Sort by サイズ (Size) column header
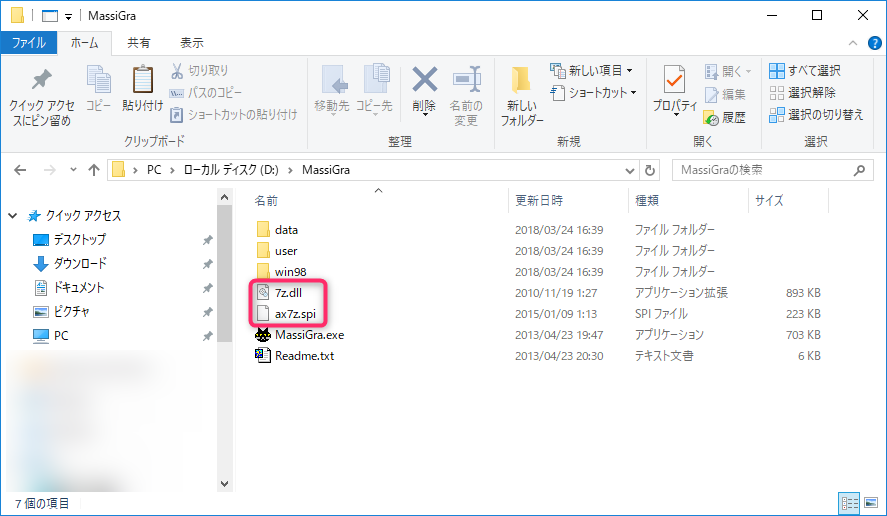This screenshot has width=887, height=516. tap(769, 201)
